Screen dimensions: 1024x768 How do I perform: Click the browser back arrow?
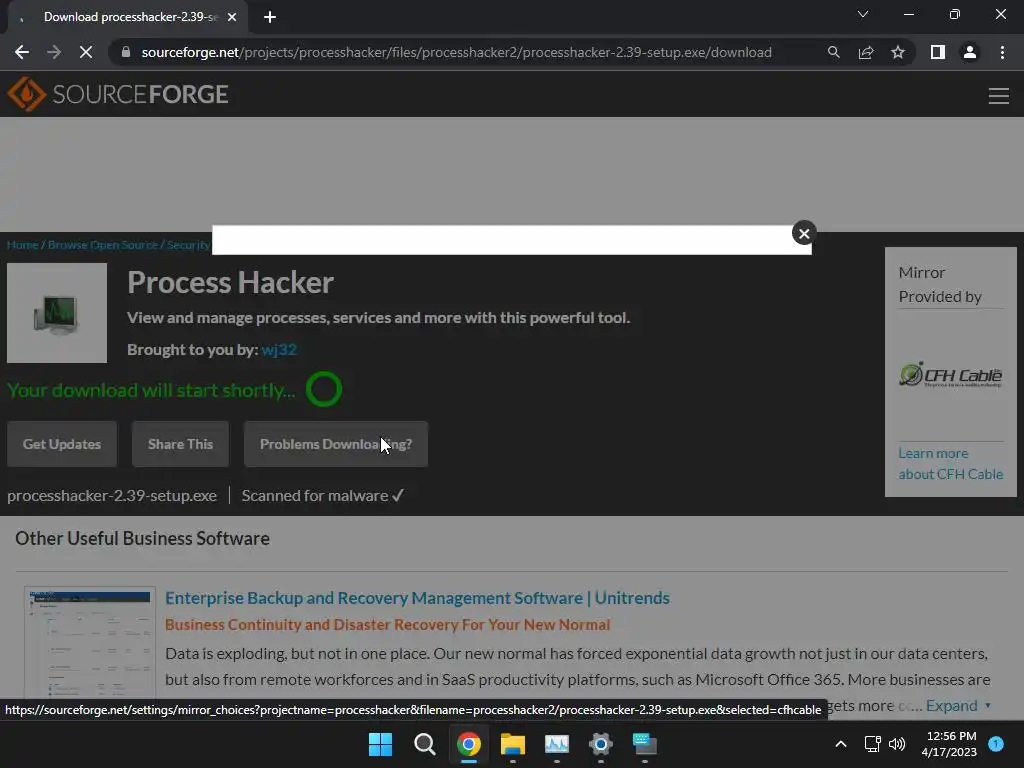tap(22, 52)
